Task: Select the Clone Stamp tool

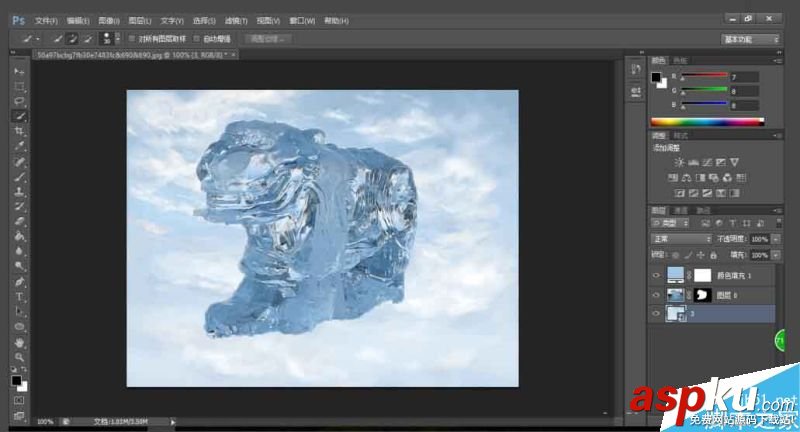Action: click(x=19, y=192)
